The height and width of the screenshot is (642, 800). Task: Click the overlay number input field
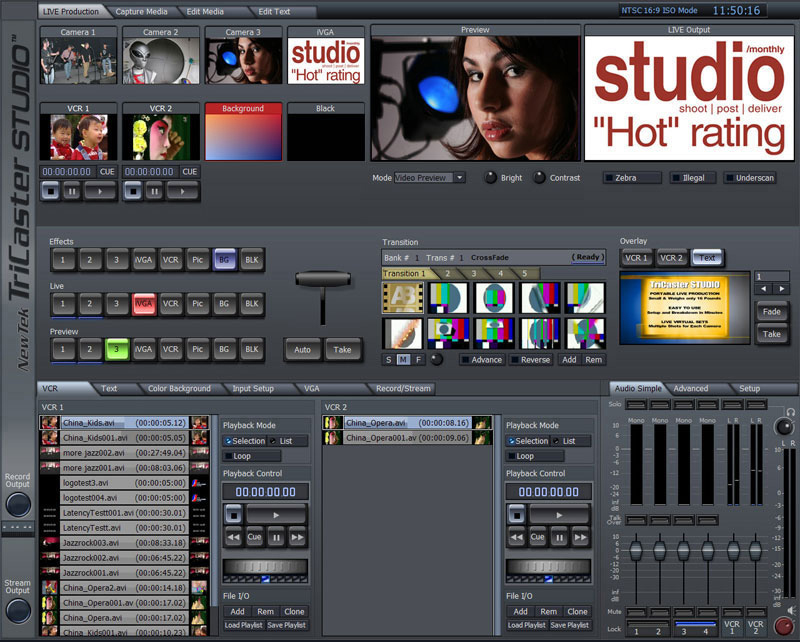[771, 276]
